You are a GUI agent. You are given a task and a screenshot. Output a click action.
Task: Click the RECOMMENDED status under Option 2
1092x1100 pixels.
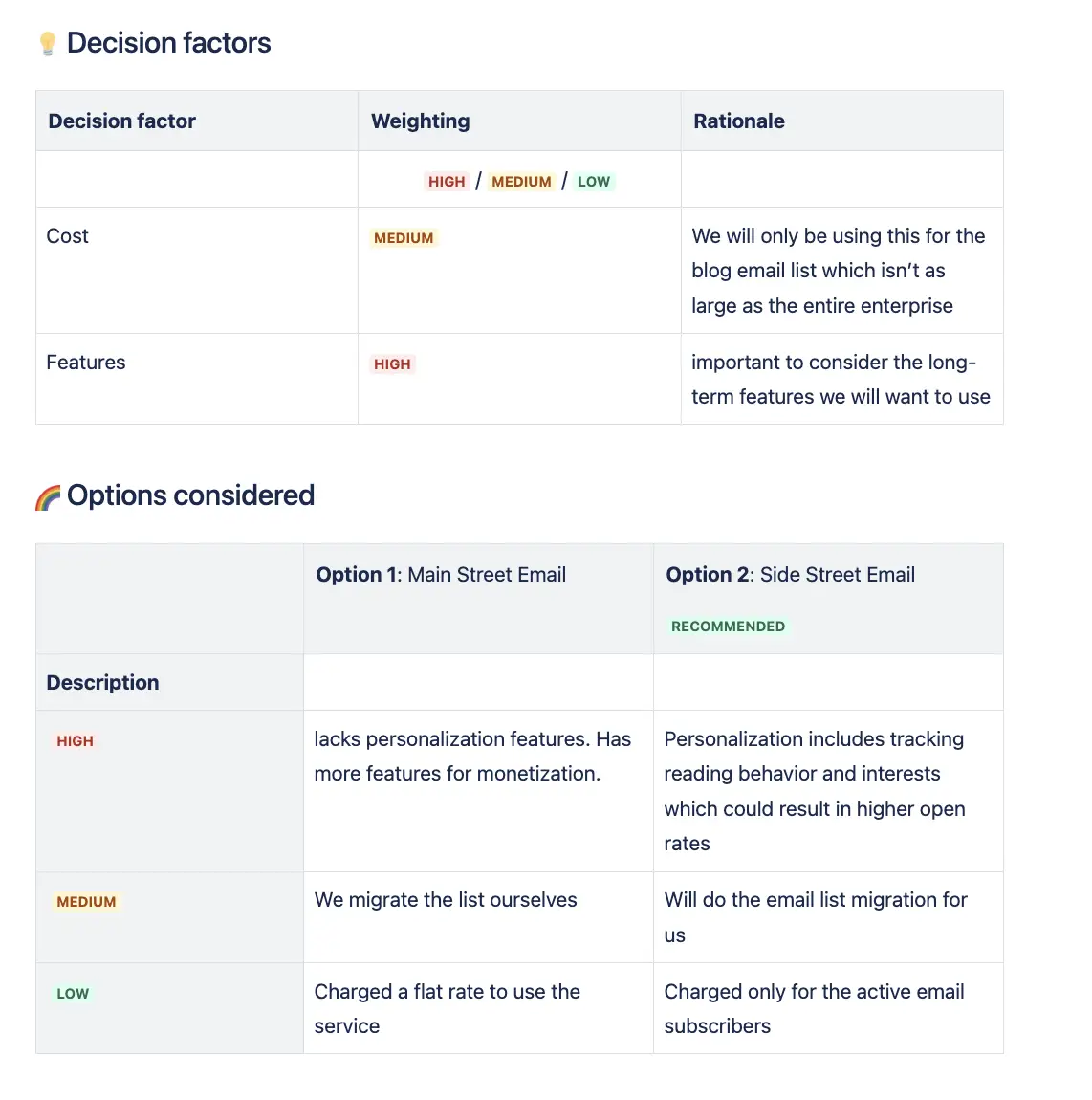[728, 627]
